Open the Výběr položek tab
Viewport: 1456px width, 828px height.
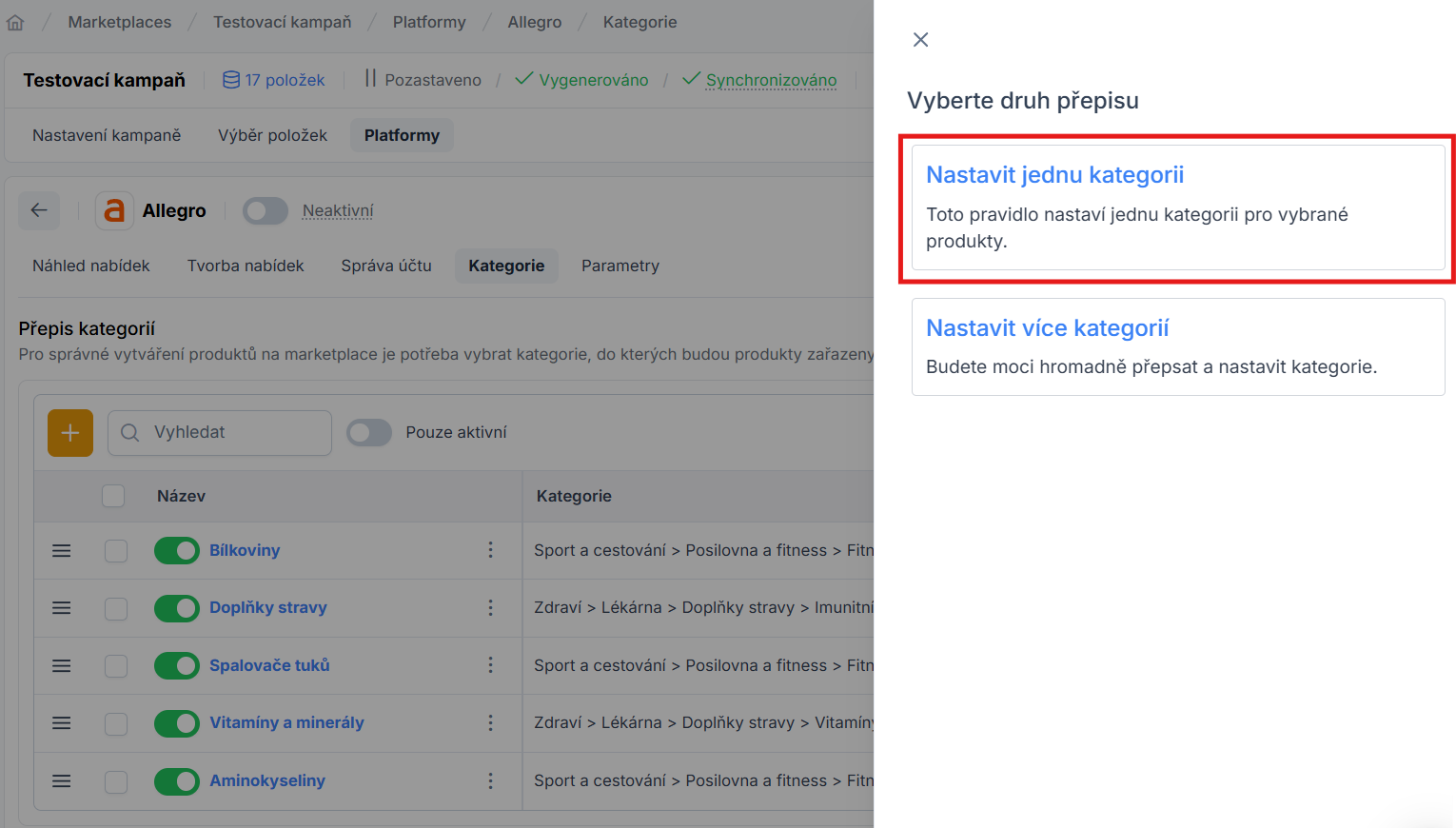[272, 135]
